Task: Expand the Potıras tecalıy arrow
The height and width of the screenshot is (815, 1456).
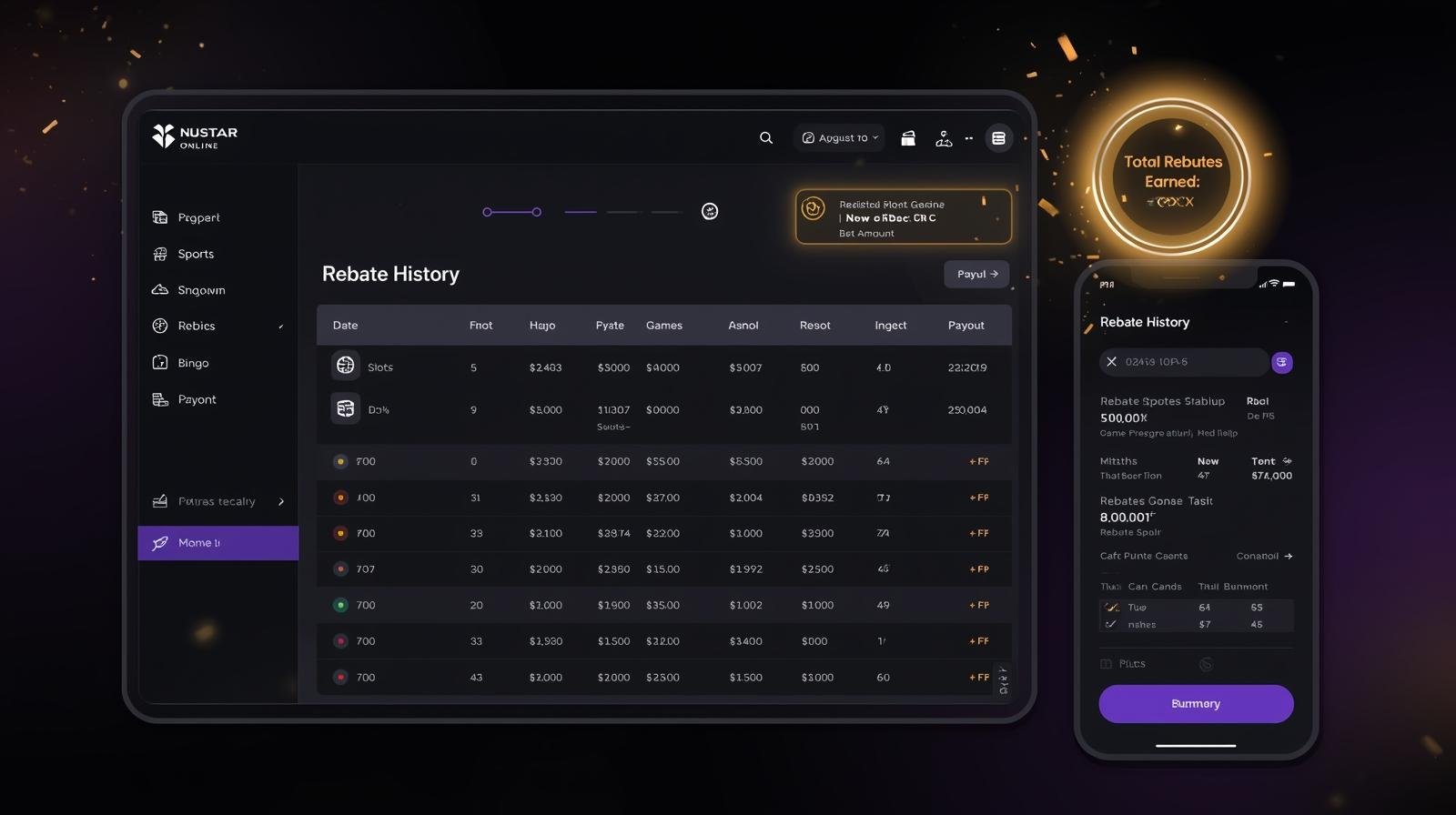Action: pos(281,501)
